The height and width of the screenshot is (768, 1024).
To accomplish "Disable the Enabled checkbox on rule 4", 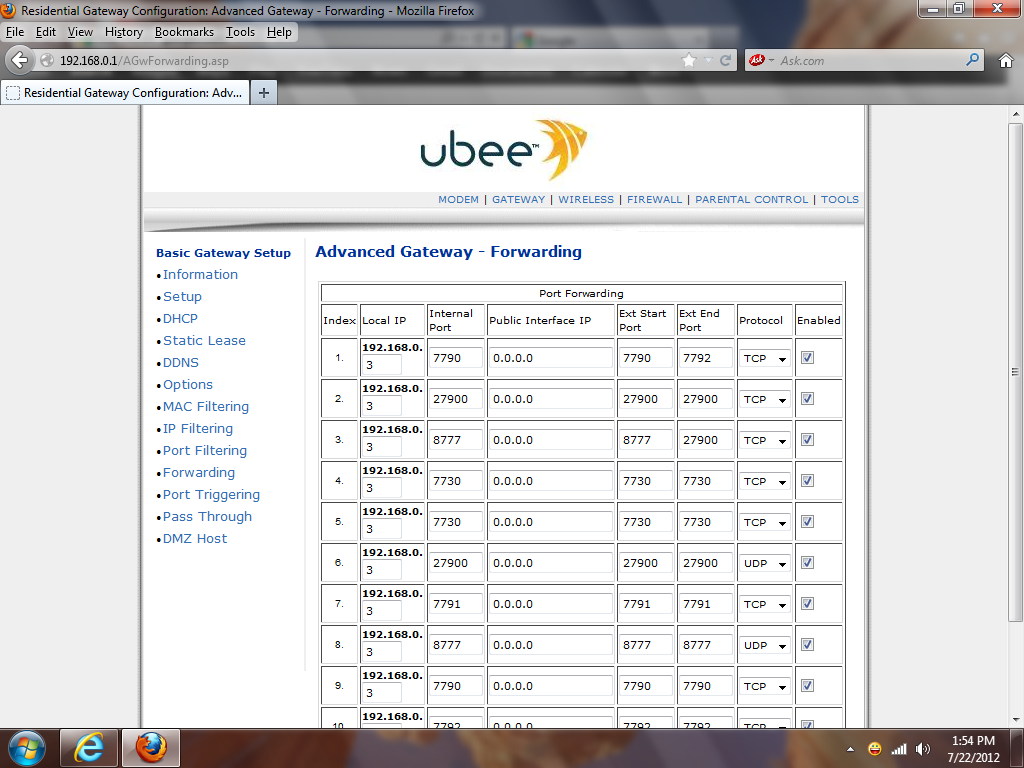I will [x=807, y=481].
